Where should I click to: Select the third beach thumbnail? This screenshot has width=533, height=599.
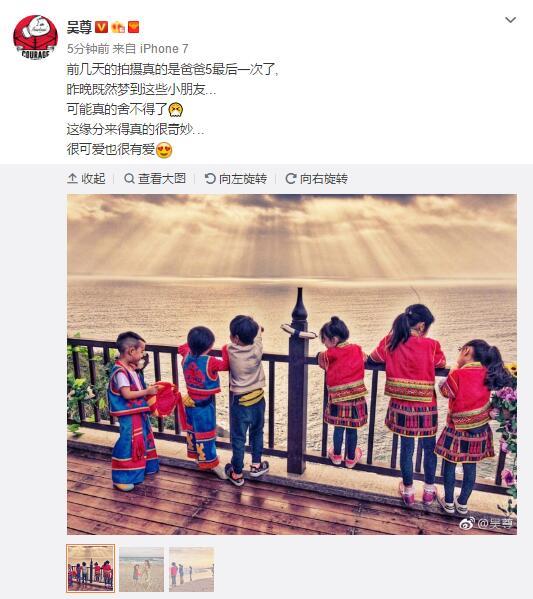click(191, 569)
